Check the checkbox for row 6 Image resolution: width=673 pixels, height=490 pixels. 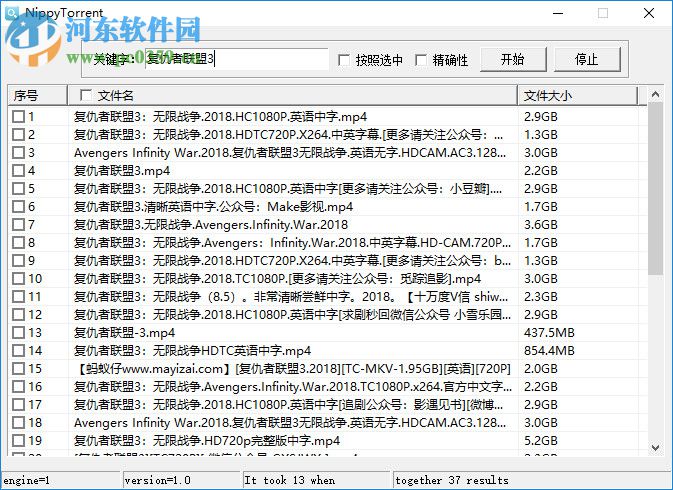tap(18, 207)
